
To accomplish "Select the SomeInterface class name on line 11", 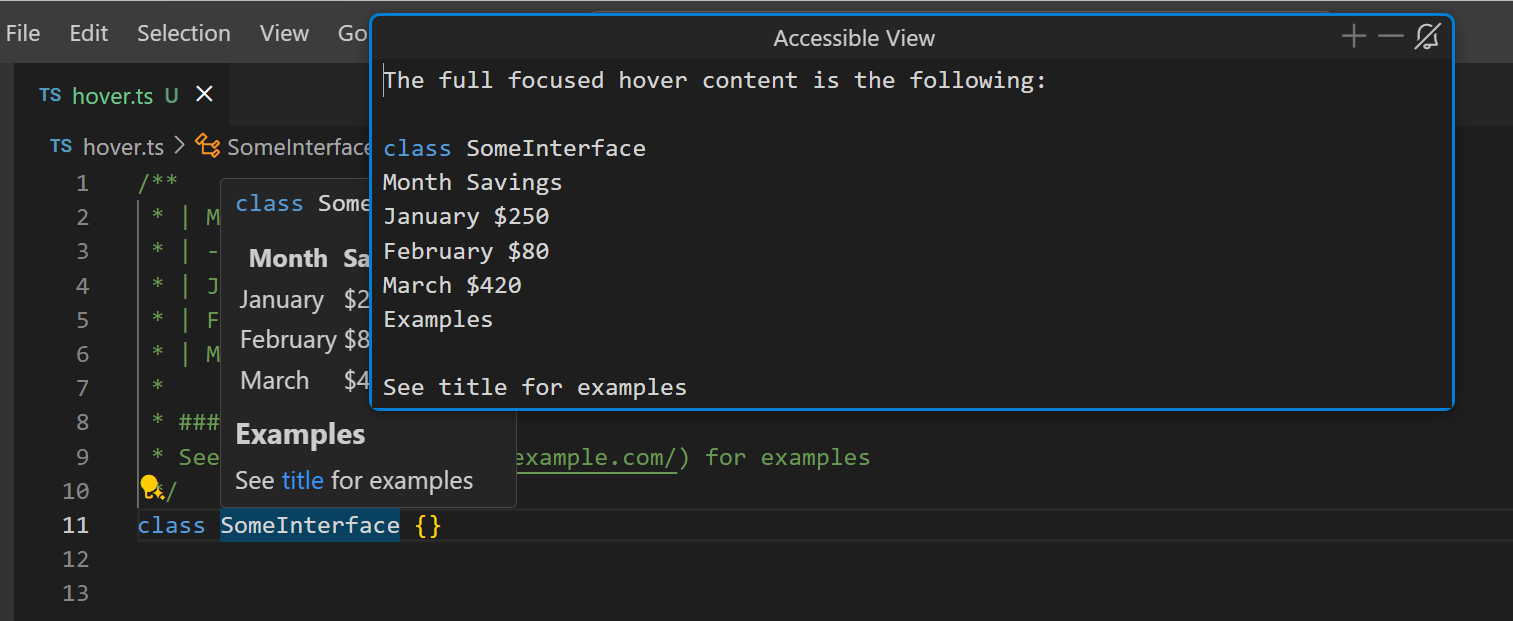I will (309, 525).
